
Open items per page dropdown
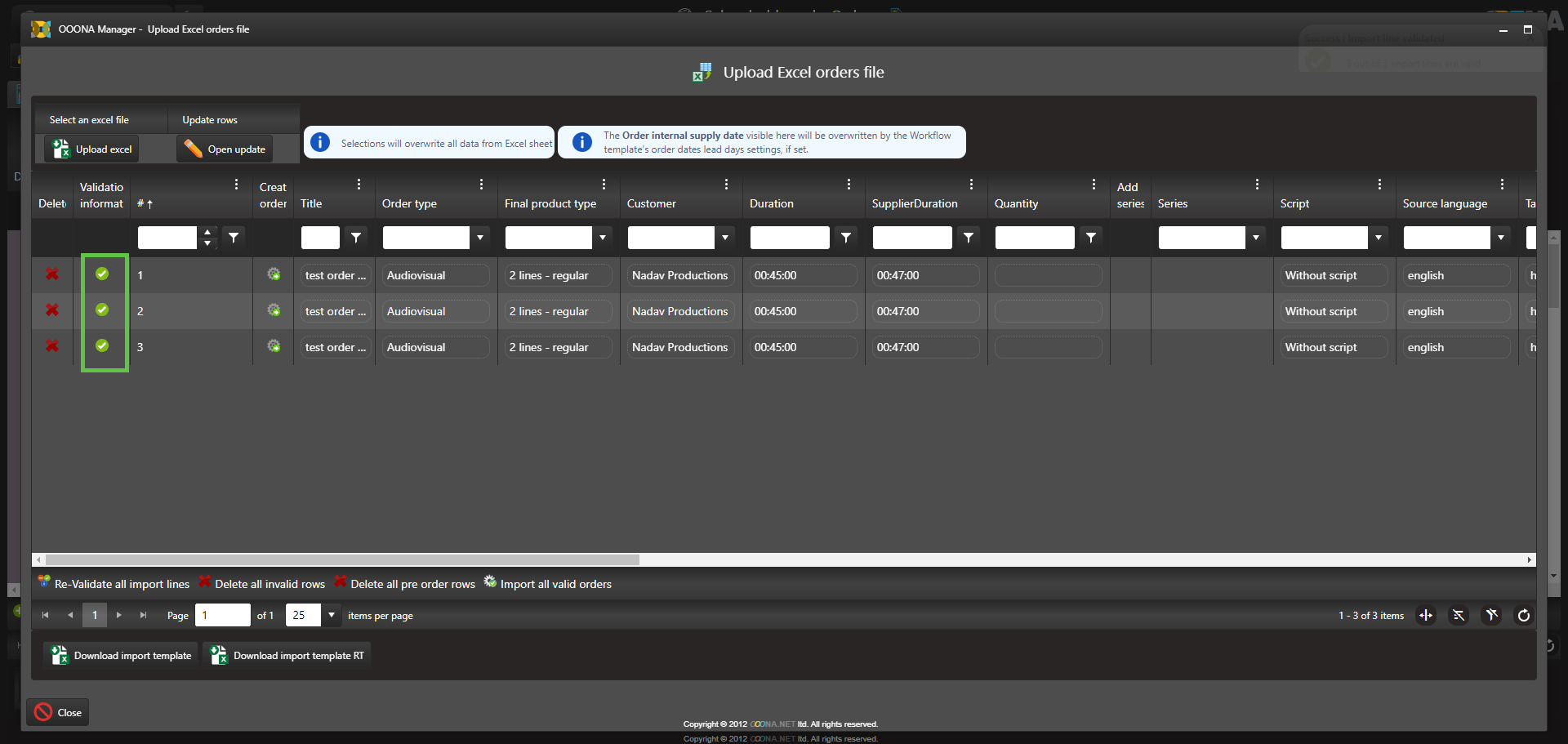click(x=332, y=615)
